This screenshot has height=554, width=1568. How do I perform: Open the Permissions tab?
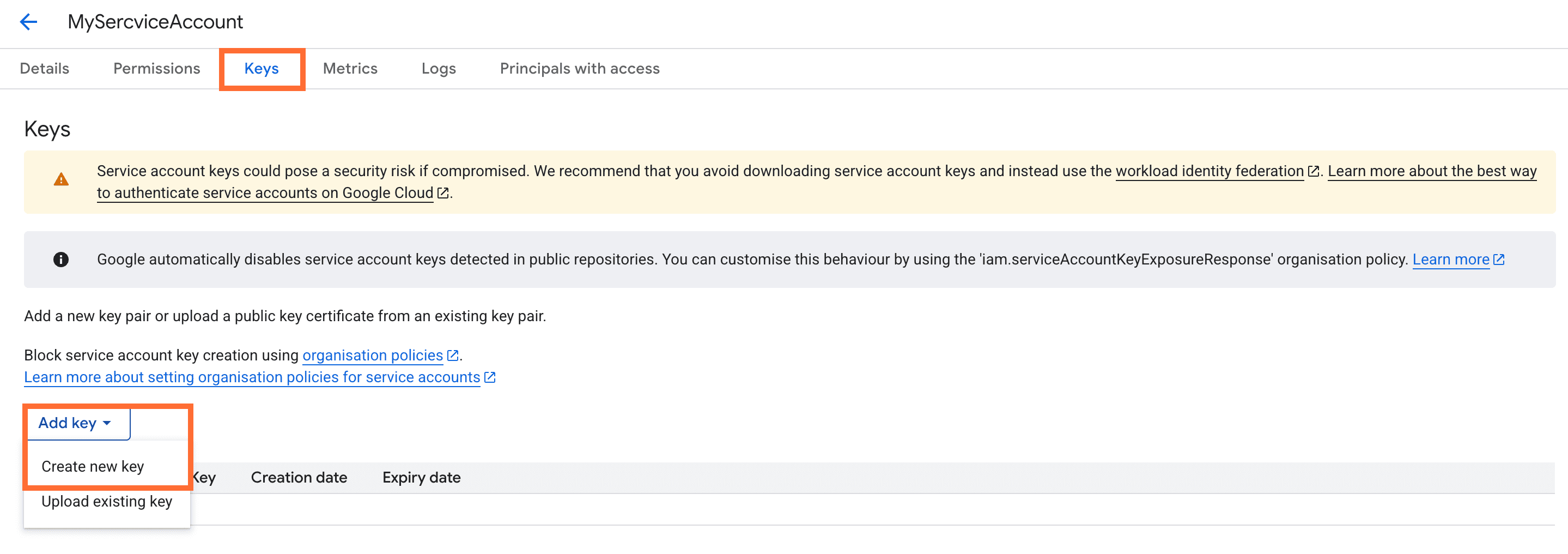(156, 68)
